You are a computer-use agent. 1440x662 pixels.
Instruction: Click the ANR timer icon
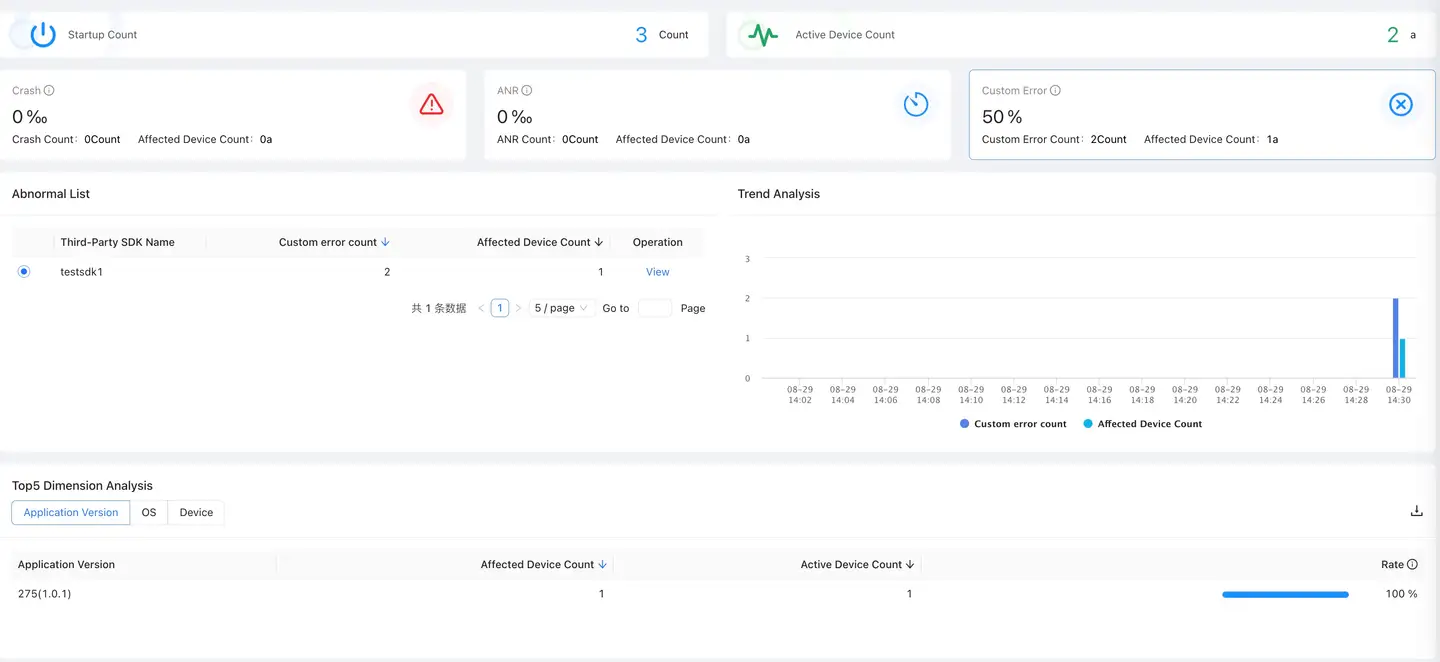916,104
